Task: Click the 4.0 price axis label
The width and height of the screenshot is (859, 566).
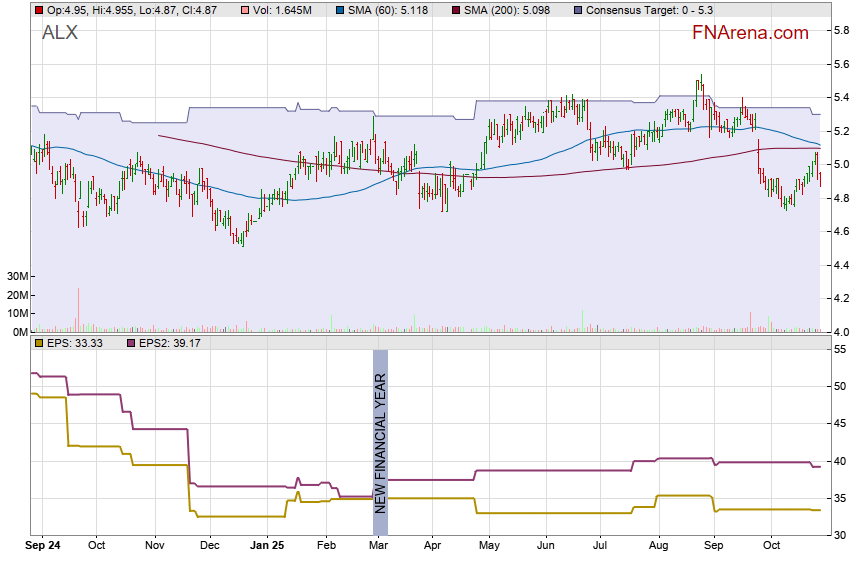Action: 843,332
